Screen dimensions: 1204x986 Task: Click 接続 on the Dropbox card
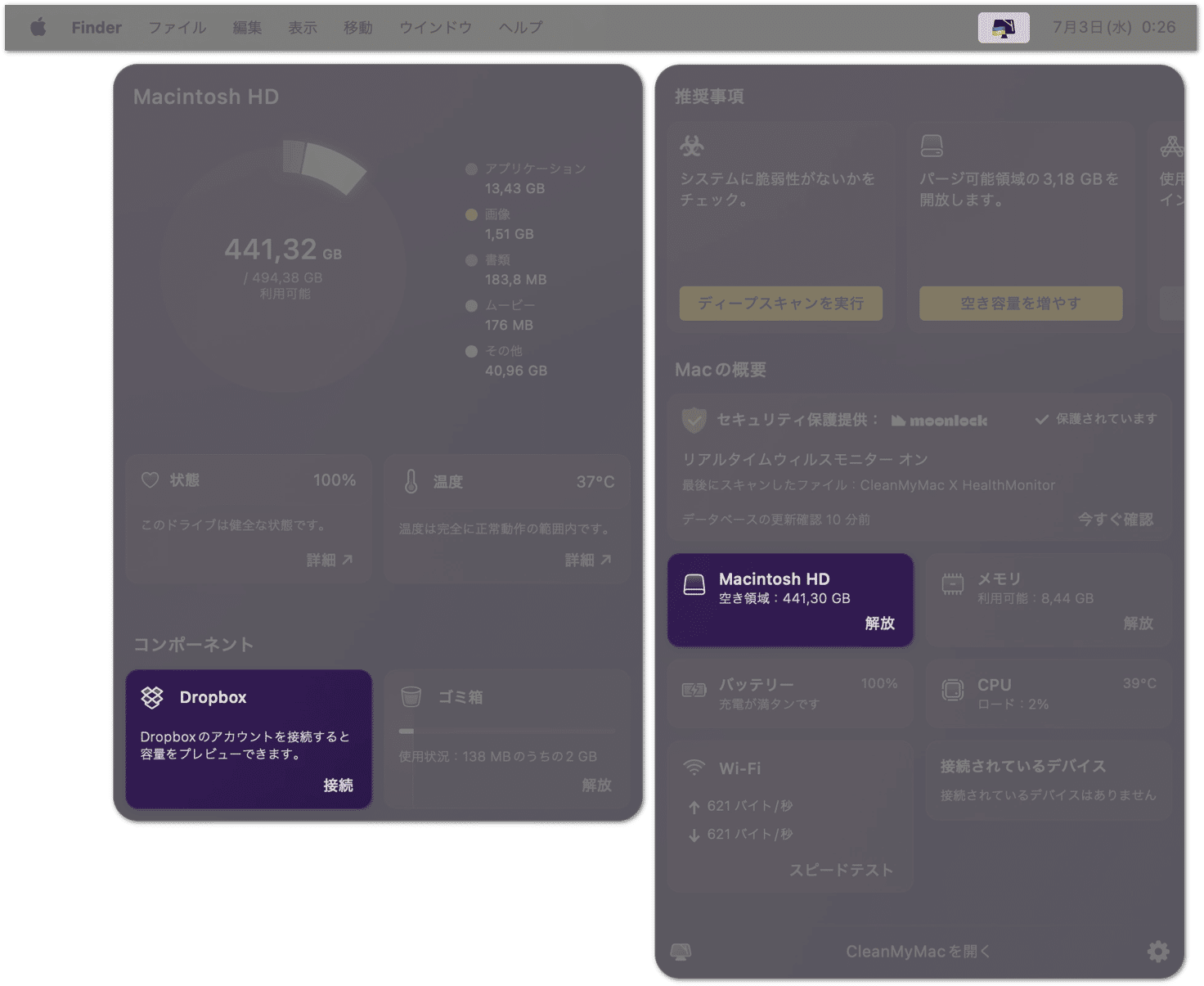(x=338, y=785)
